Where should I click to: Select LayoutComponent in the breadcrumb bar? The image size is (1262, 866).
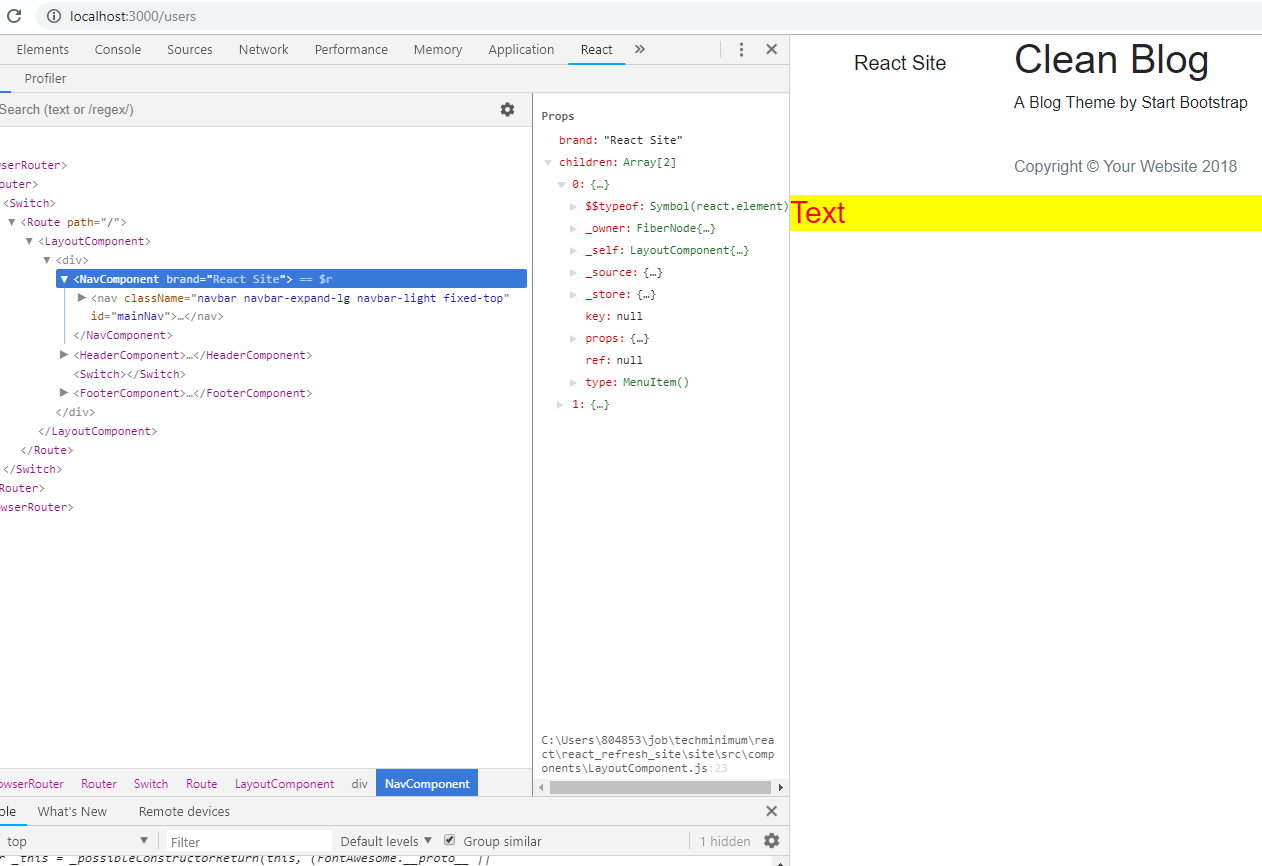coord(284,784)
